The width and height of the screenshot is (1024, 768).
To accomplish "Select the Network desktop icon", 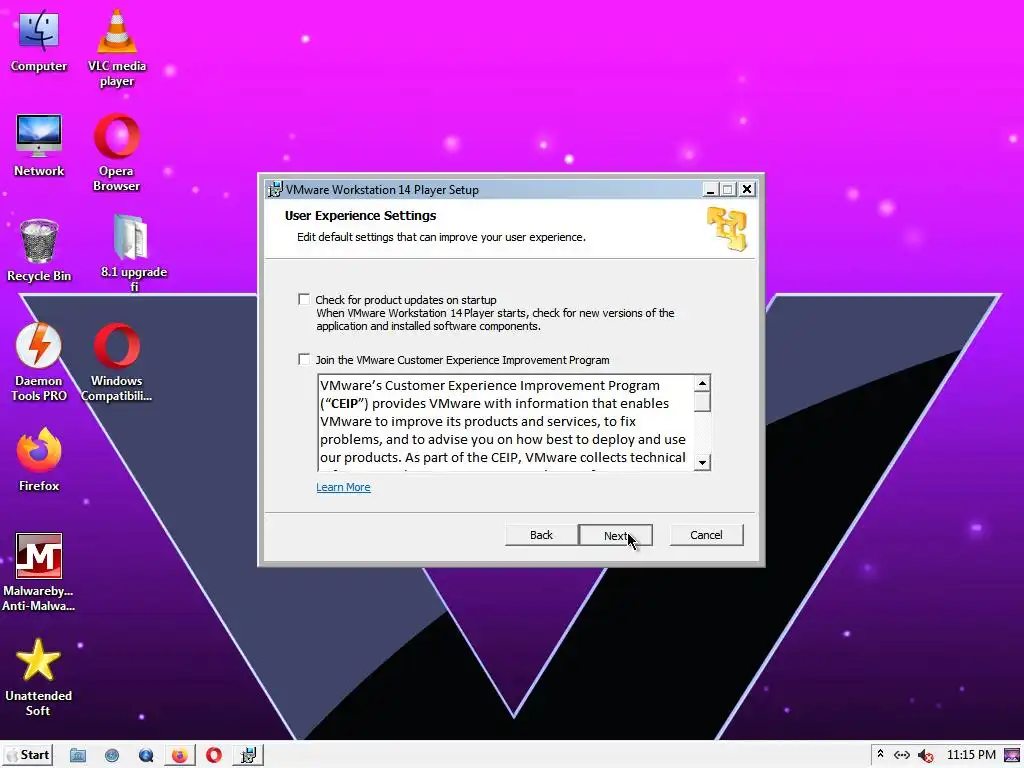I will coord(39,146).
